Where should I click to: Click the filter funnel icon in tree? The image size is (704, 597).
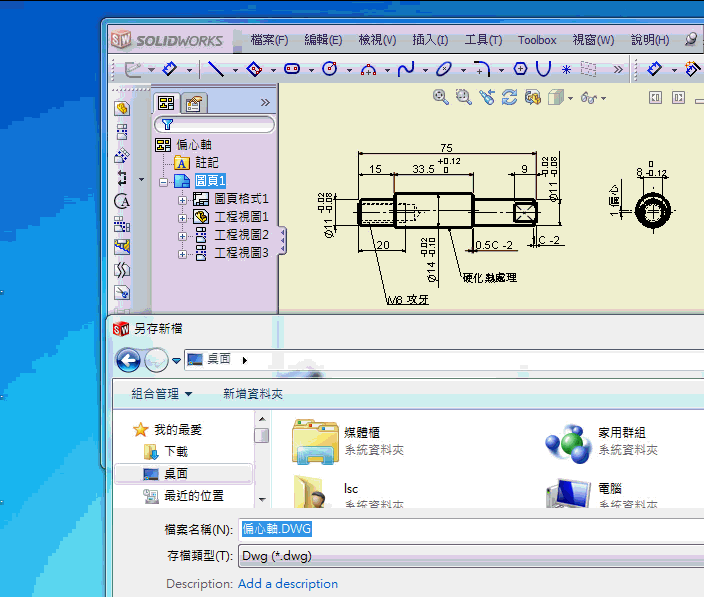click(167, 124)
